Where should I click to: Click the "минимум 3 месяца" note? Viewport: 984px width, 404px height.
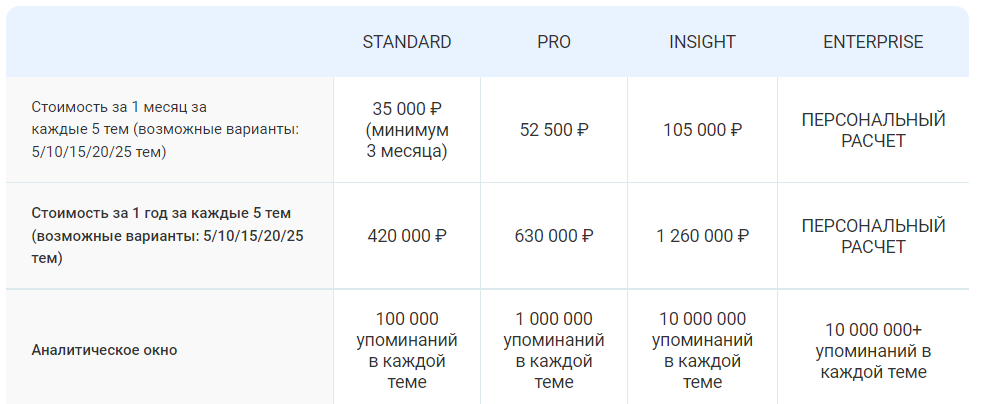pos(407,141)
